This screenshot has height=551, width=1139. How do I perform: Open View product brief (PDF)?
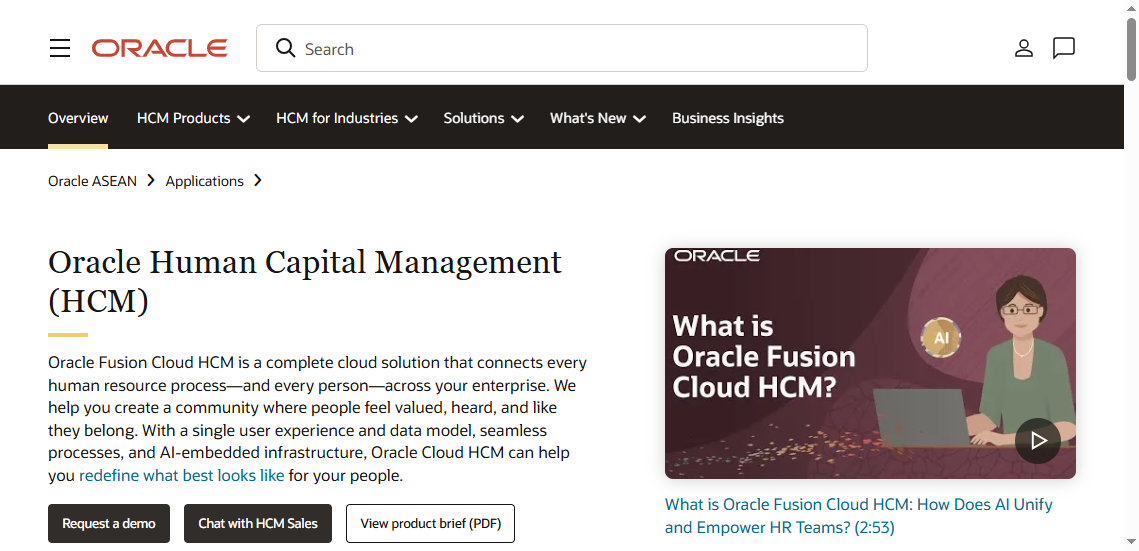(430, 523)
